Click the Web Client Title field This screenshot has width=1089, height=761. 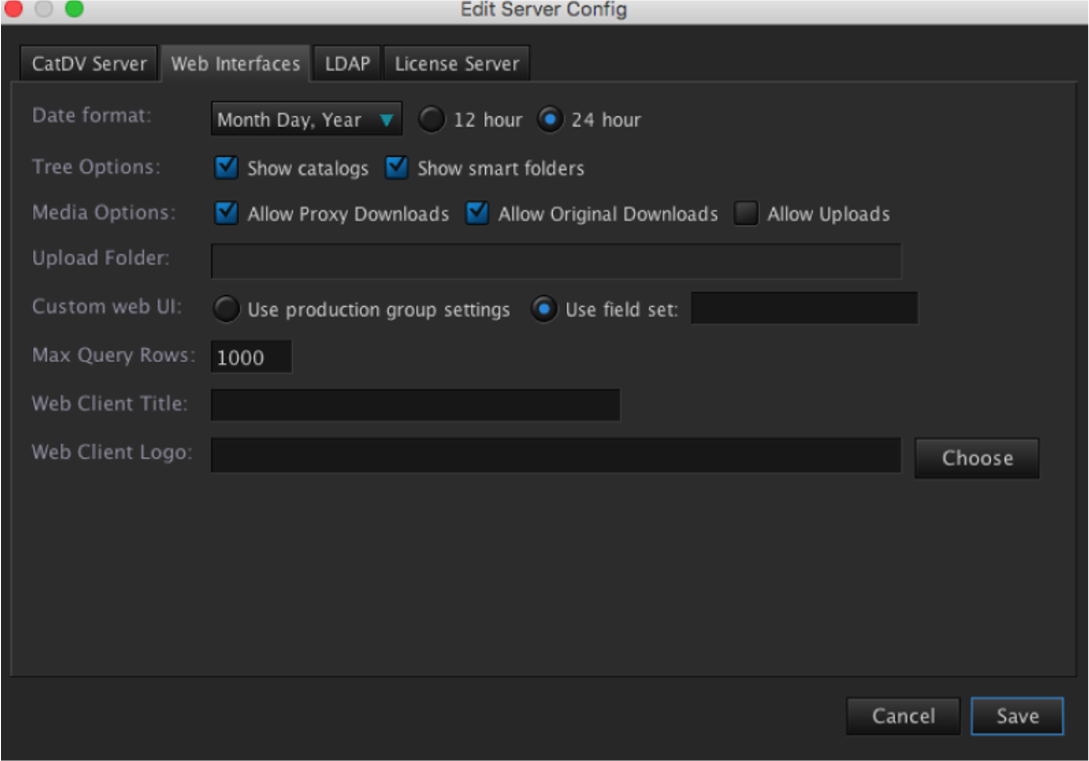coord(415,405)
